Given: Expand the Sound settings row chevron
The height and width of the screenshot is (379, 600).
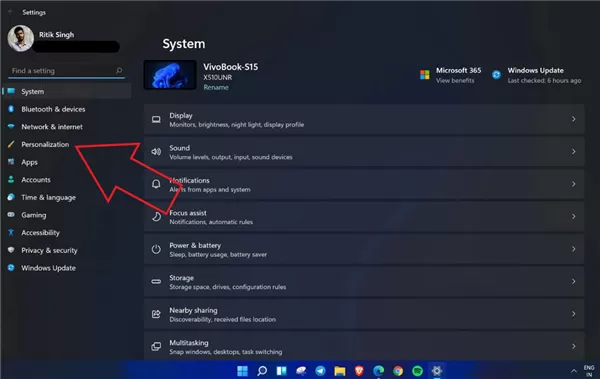Looking at the screenshot, I should pyautogui.click(x=574, y=152).
